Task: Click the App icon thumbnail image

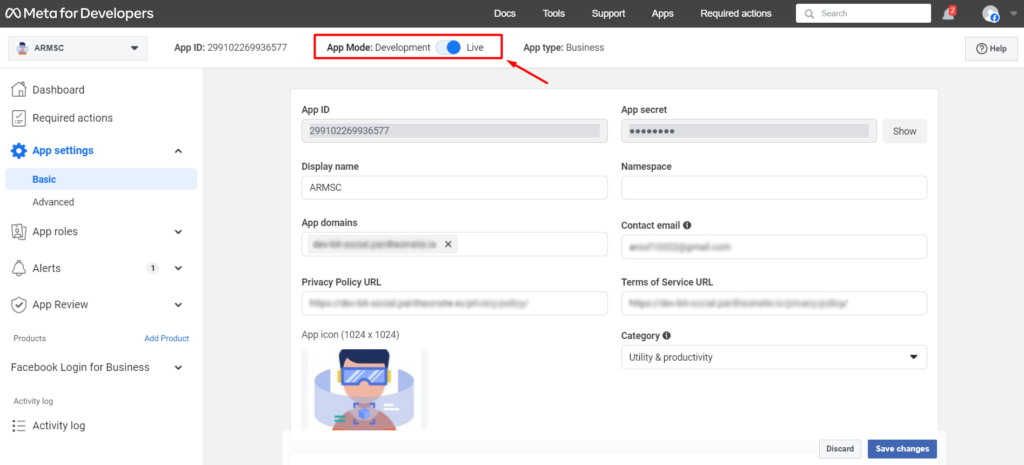Action: (364, 389)
